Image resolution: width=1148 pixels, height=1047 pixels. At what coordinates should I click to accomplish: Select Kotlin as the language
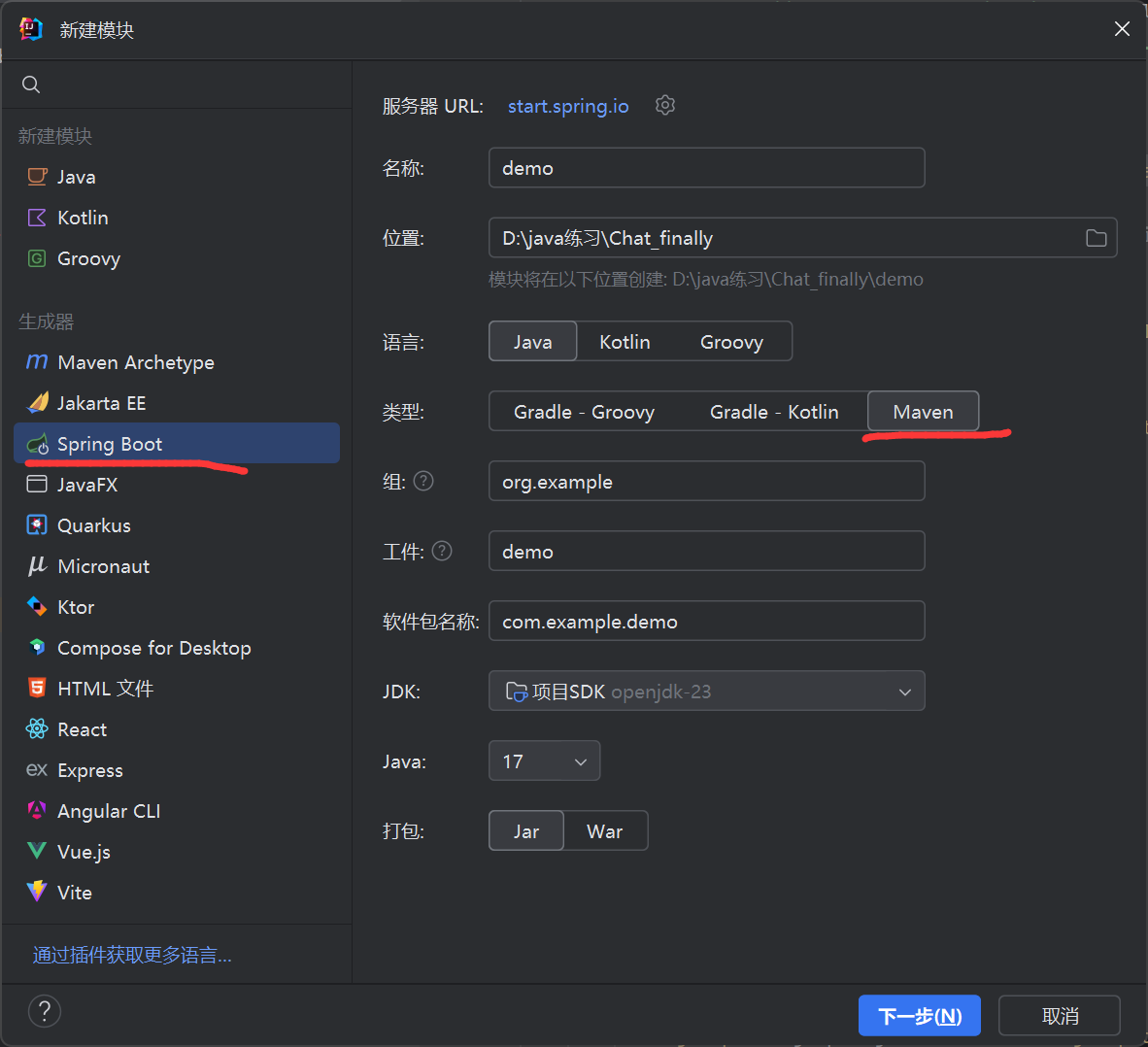pos(625,342)
